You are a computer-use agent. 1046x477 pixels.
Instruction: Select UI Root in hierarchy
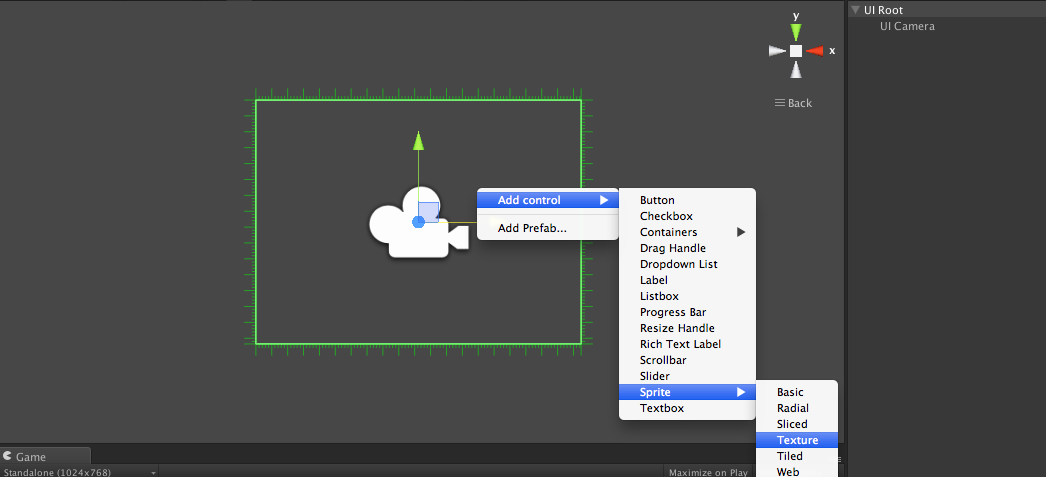[883, 10]
